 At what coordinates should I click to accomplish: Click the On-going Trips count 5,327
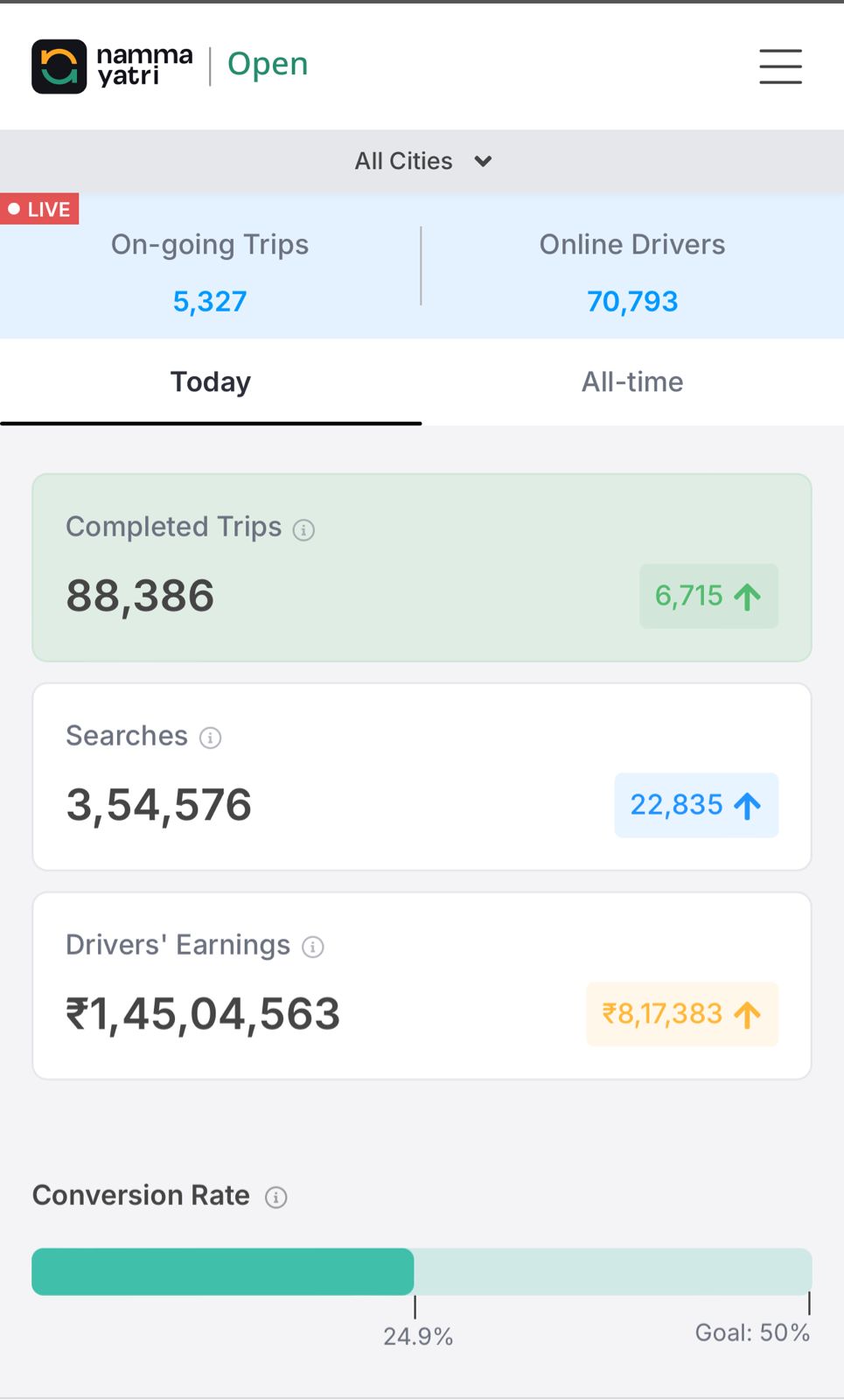210,302
